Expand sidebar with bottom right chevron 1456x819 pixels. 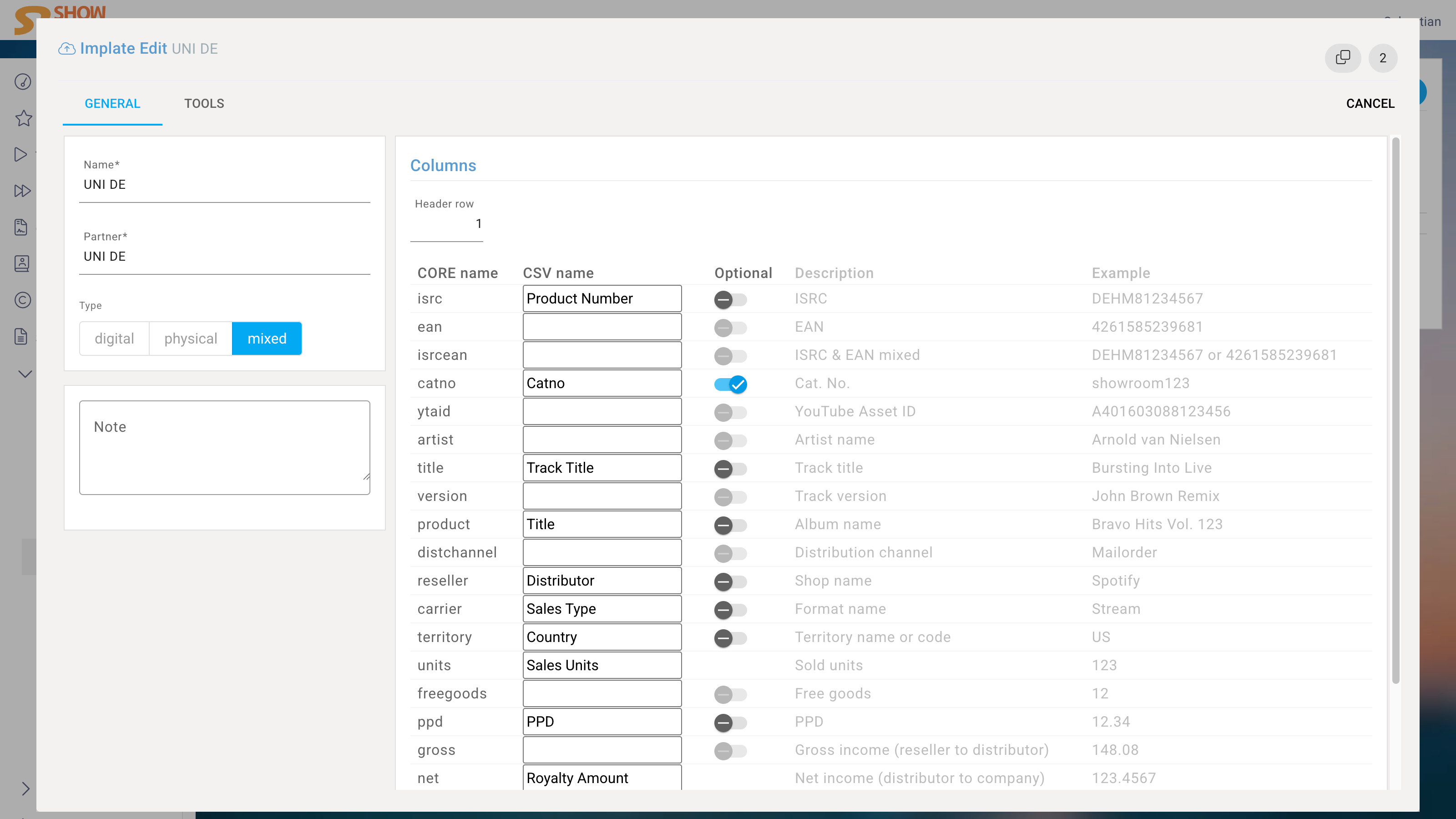(x=25, y=789)
